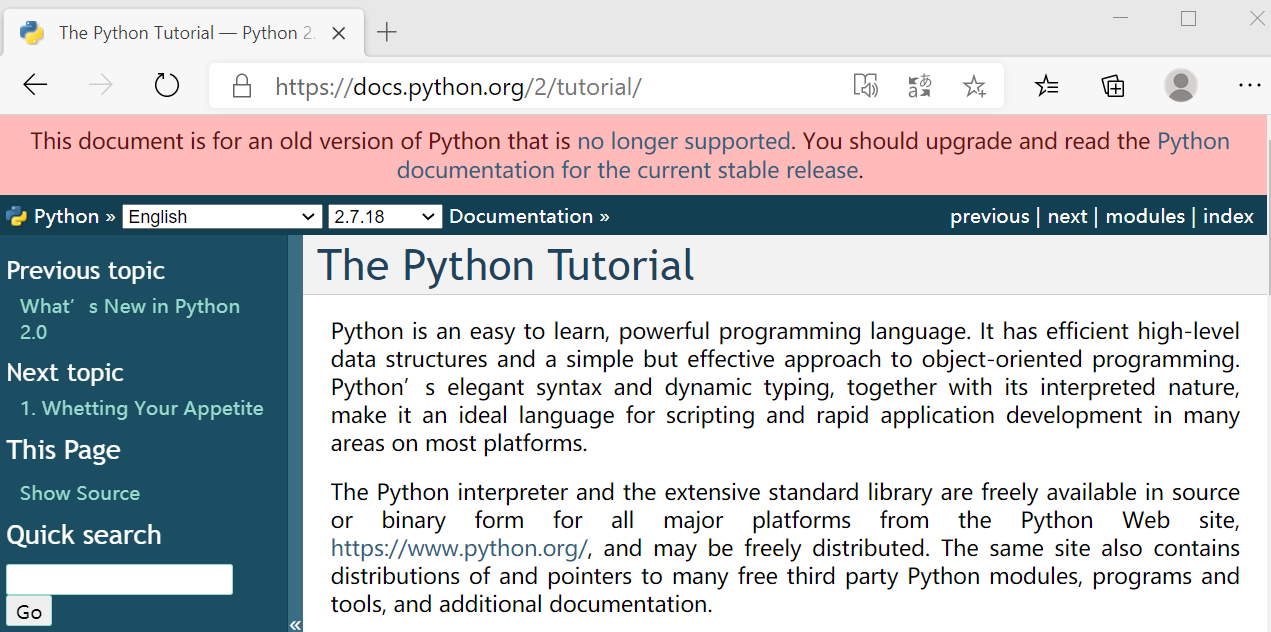Viewport: 1271px width, 632px height.
Task: Focus the Quick search text field
Action: (120, 579)
